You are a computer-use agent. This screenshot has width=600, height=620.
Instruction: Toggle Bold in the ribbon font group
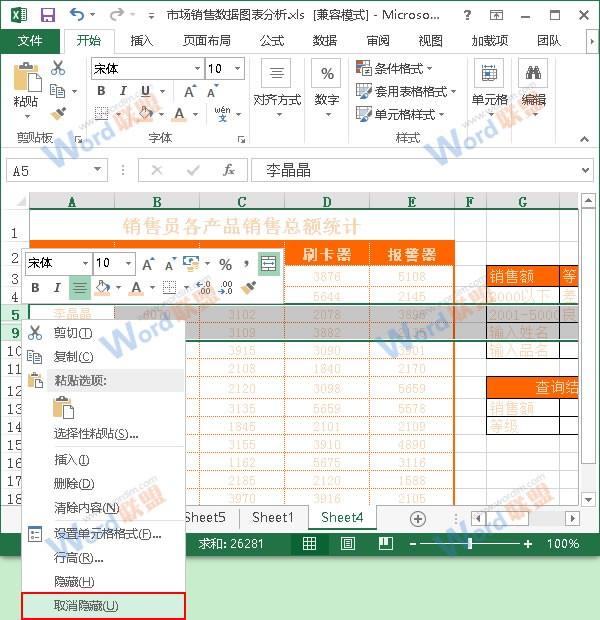(x=101, y=91)
